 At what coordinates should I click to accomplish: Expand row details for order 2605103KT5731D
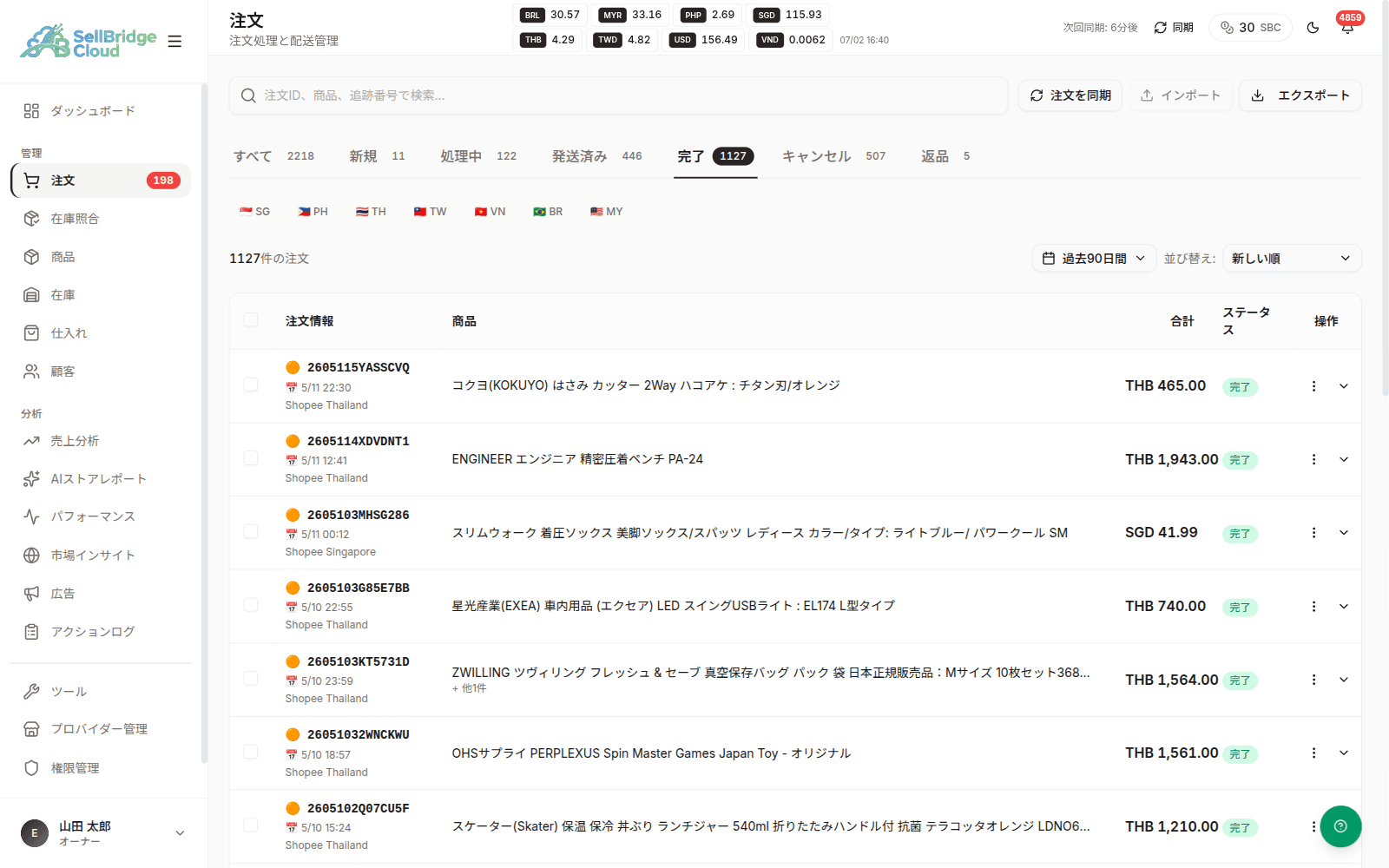tap(1344, 680)
